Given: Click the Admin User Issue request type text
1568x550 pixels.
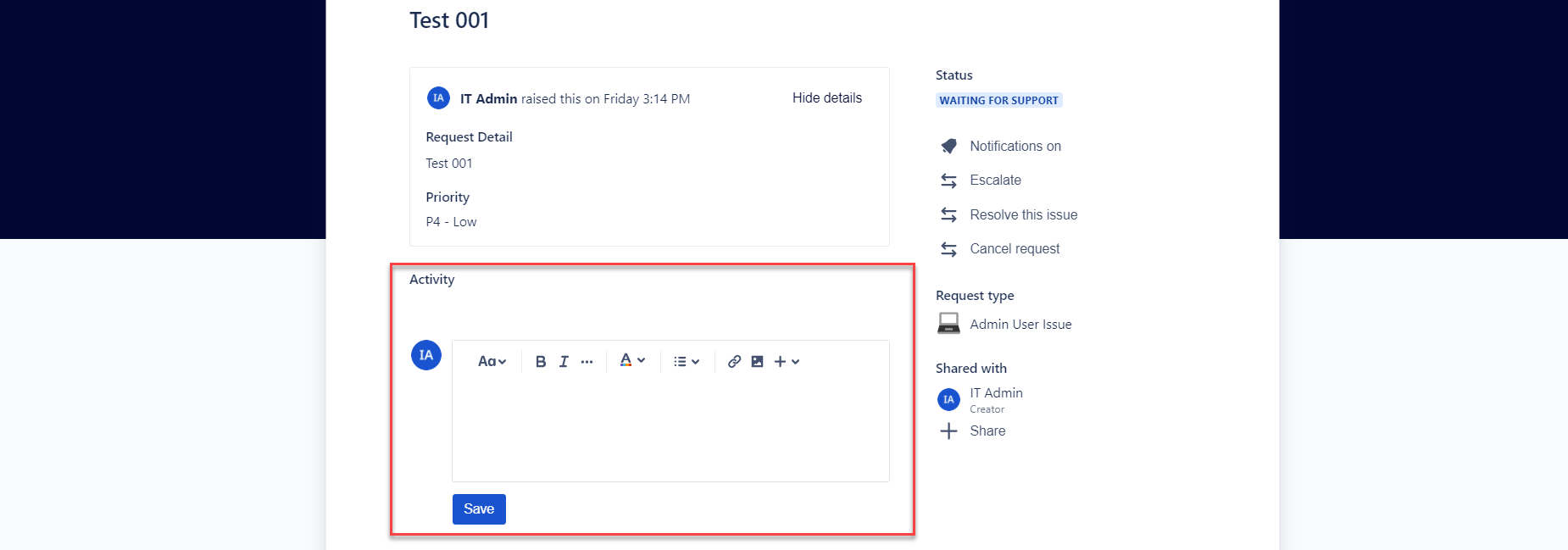Looking at the screenshot, I should pyautogui.click(x=1020, y=325).
